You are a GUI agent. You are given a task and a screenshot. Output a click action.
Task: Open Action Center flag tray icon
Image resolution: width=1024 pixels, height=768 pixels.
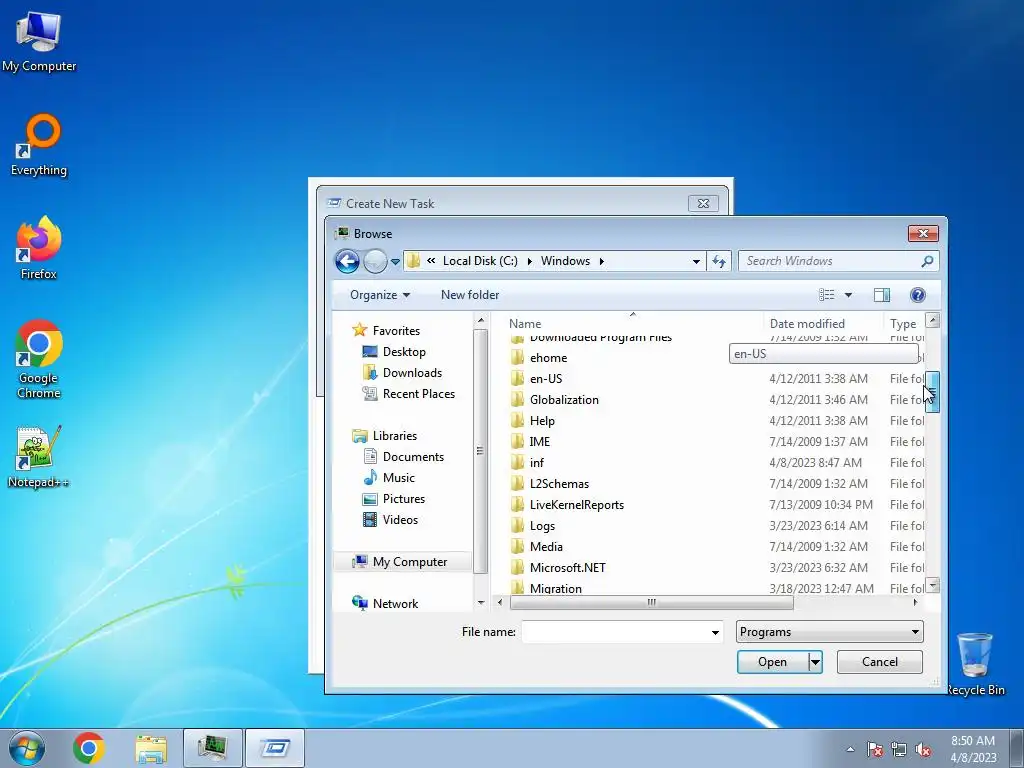pos(874,749)
